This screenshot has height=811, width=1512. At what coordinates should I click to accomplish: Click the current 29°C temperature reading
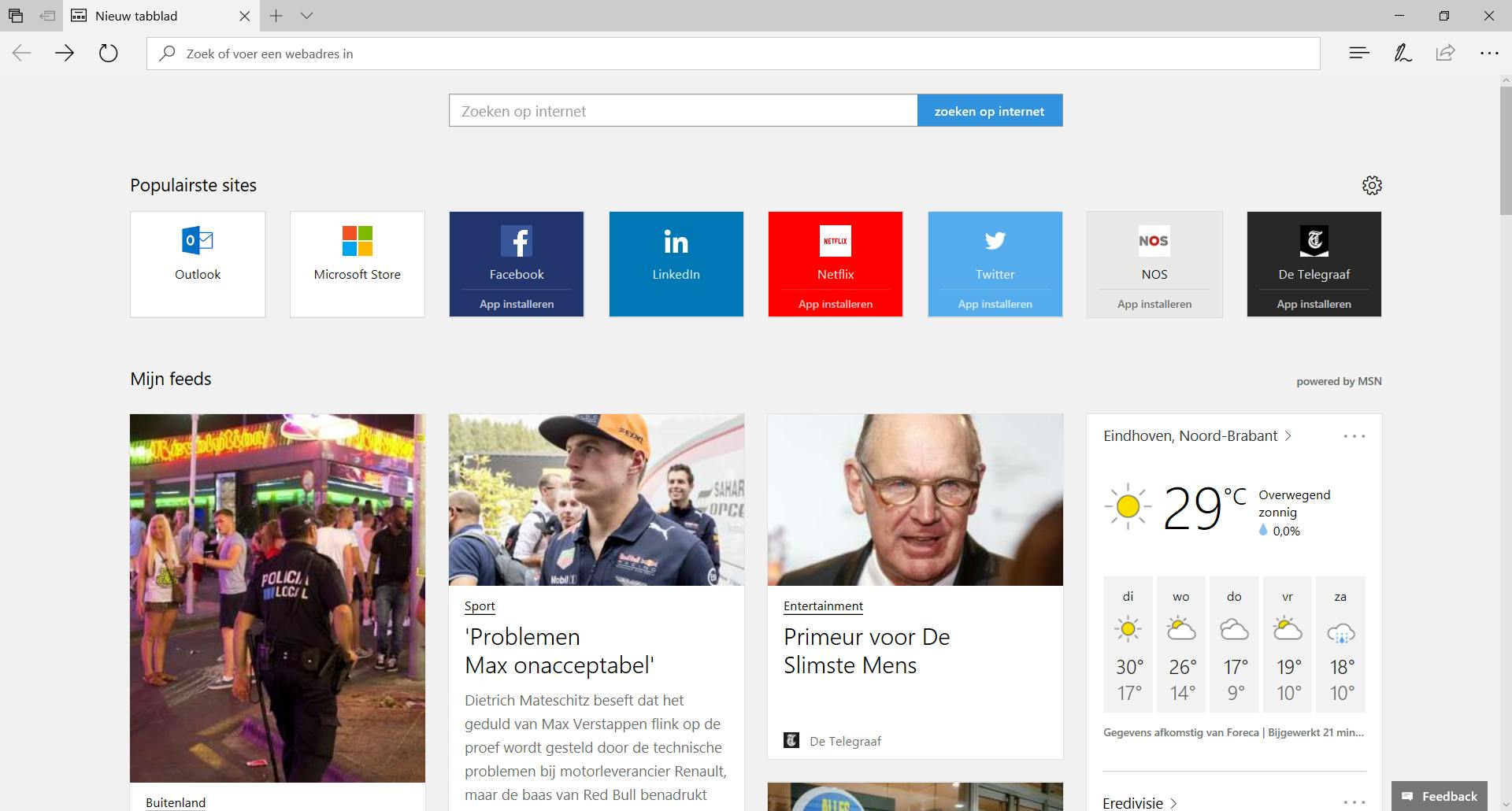coord(1205,508)
